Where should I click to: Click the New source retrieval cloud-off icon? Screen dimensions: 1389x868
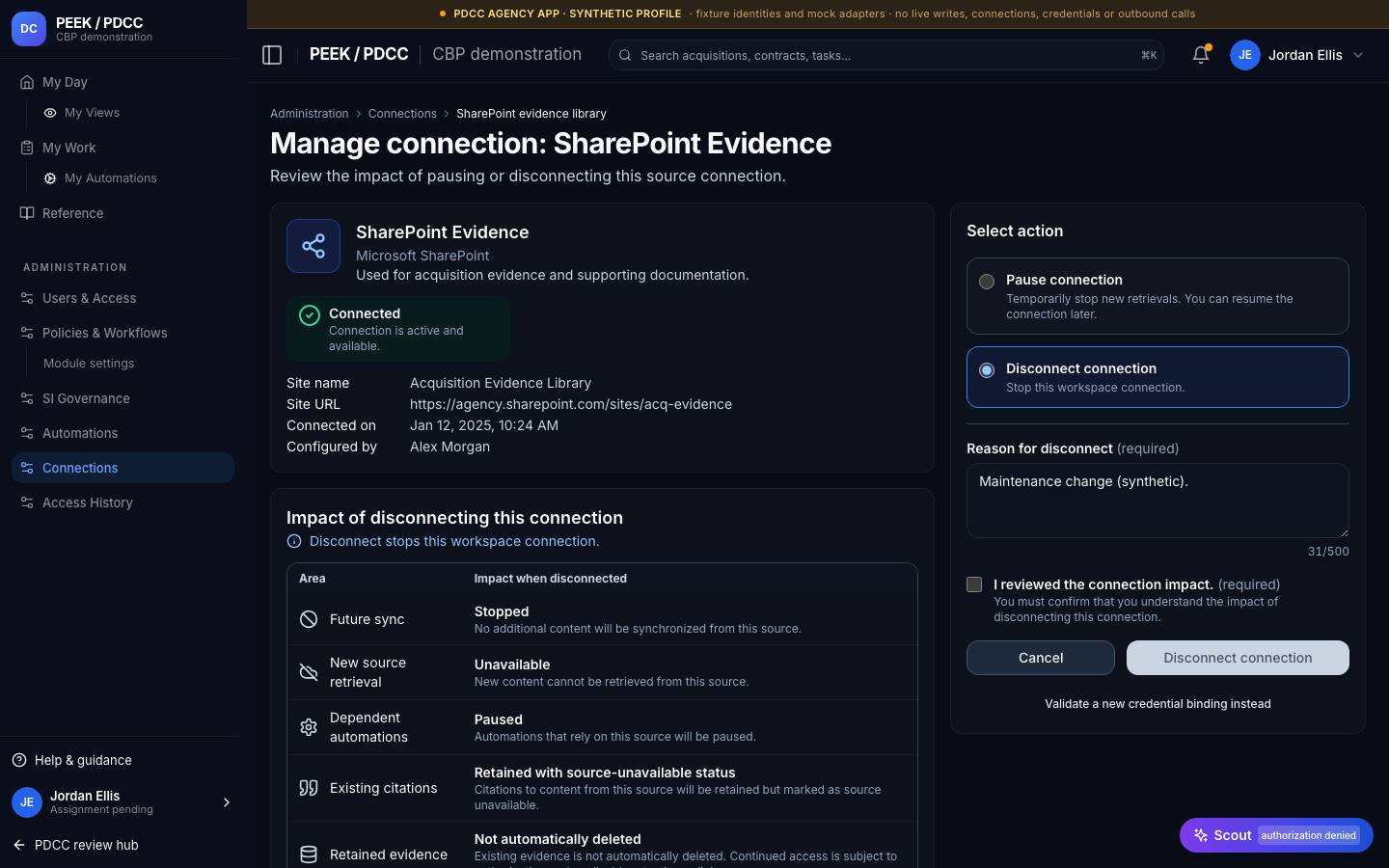[309, 672]
